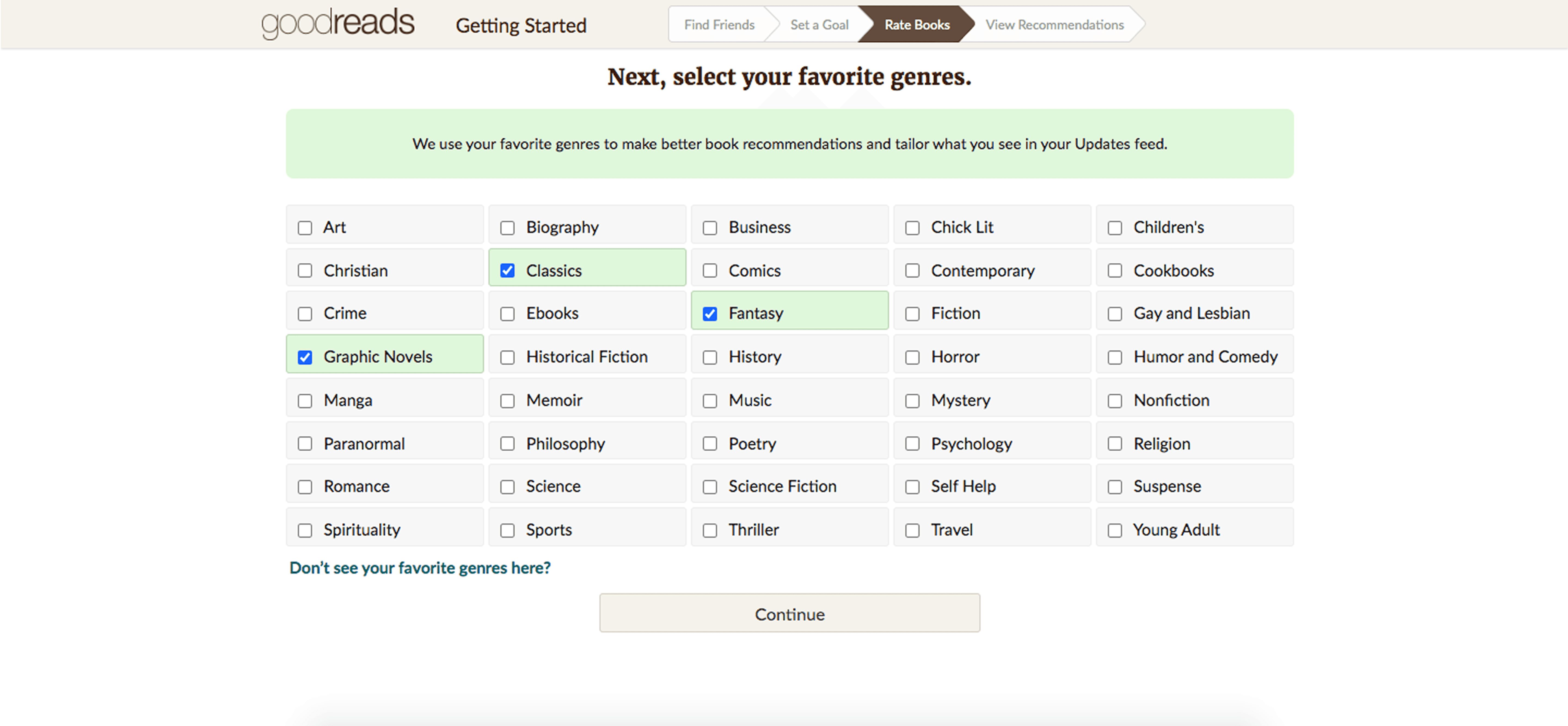
Task: Check the Science Fiction genre
Action: point(710,487)
